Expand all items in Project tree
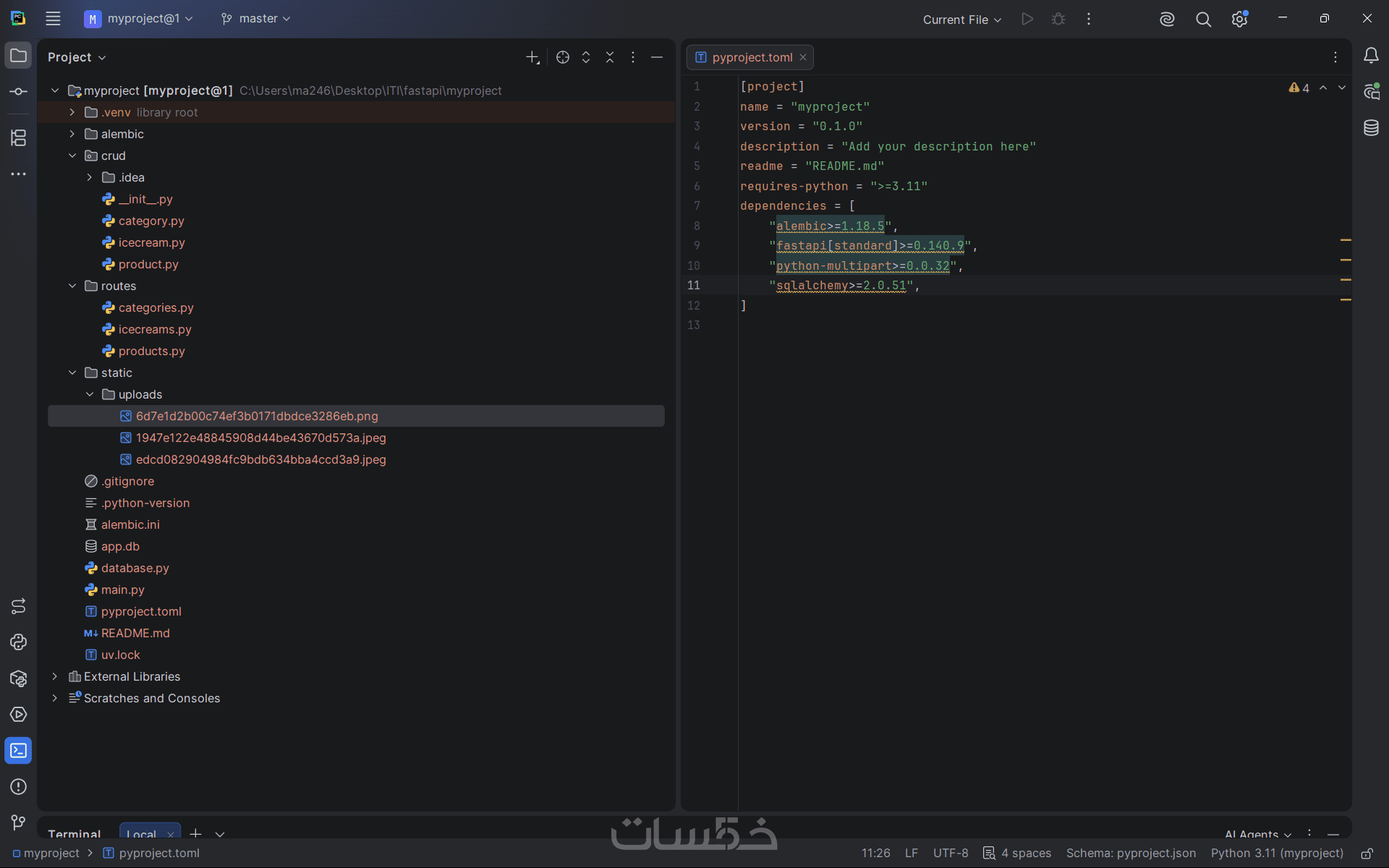 pos(586,57)
